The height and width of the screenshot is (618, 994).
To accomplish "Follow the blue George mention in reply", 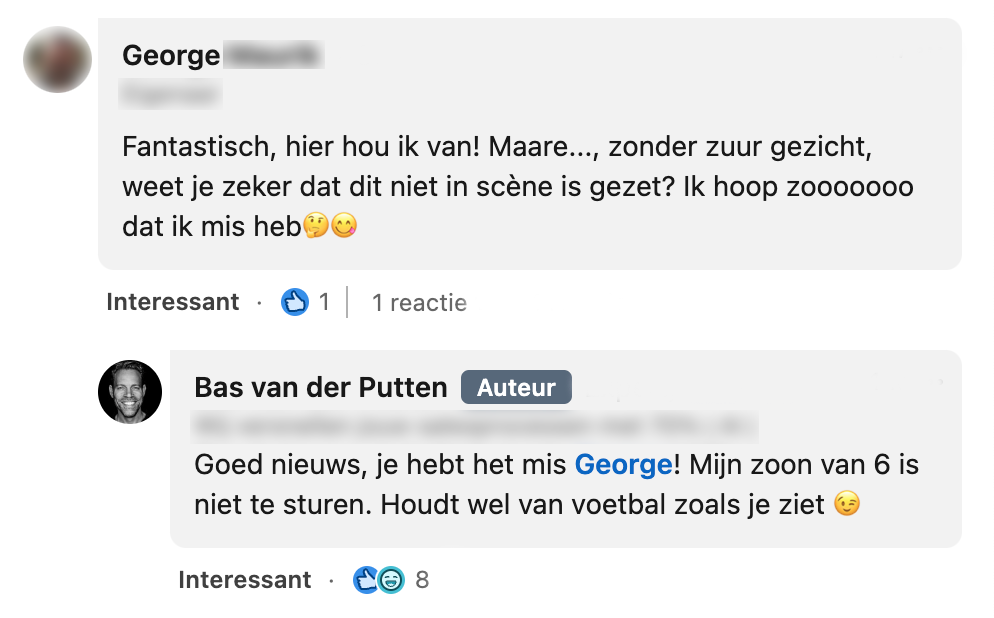I will (x=622, y=465).
